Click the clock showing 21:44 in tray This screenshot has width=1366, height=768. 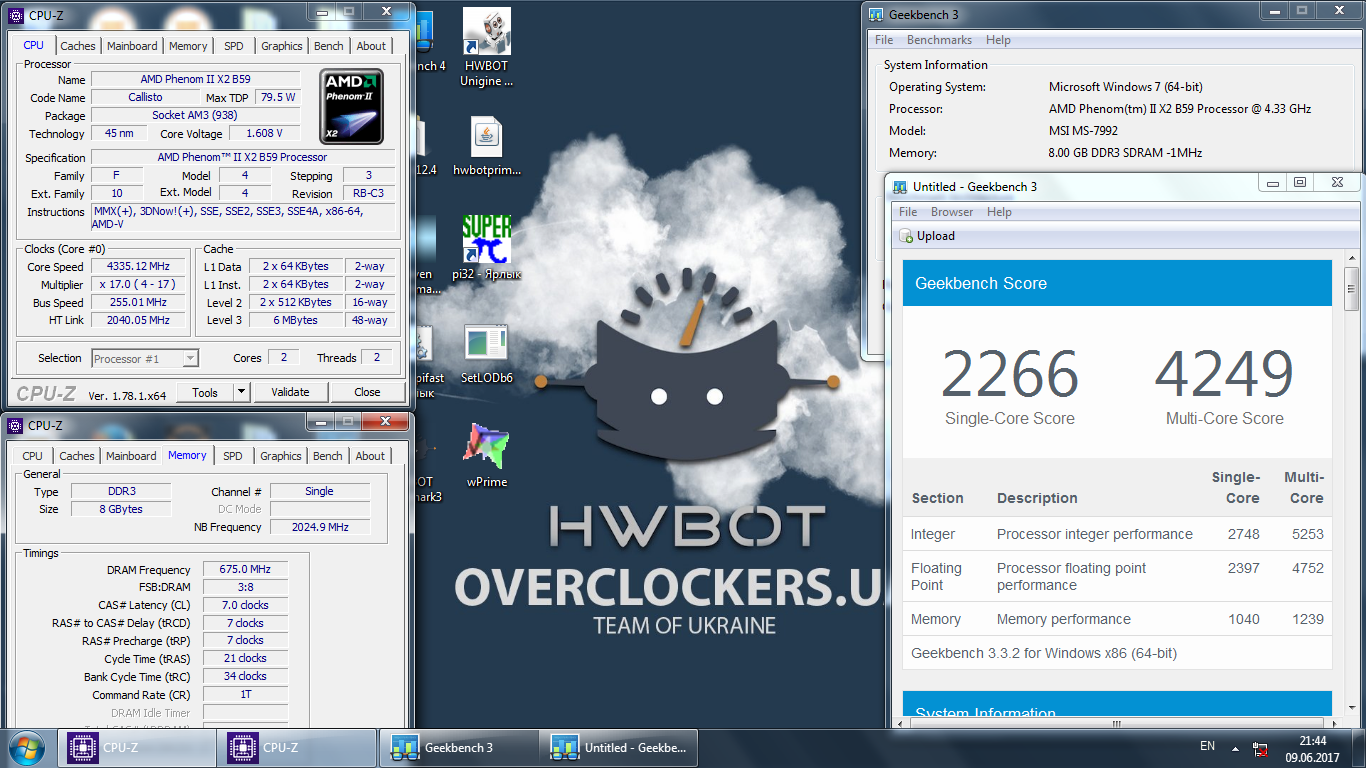1312,741
